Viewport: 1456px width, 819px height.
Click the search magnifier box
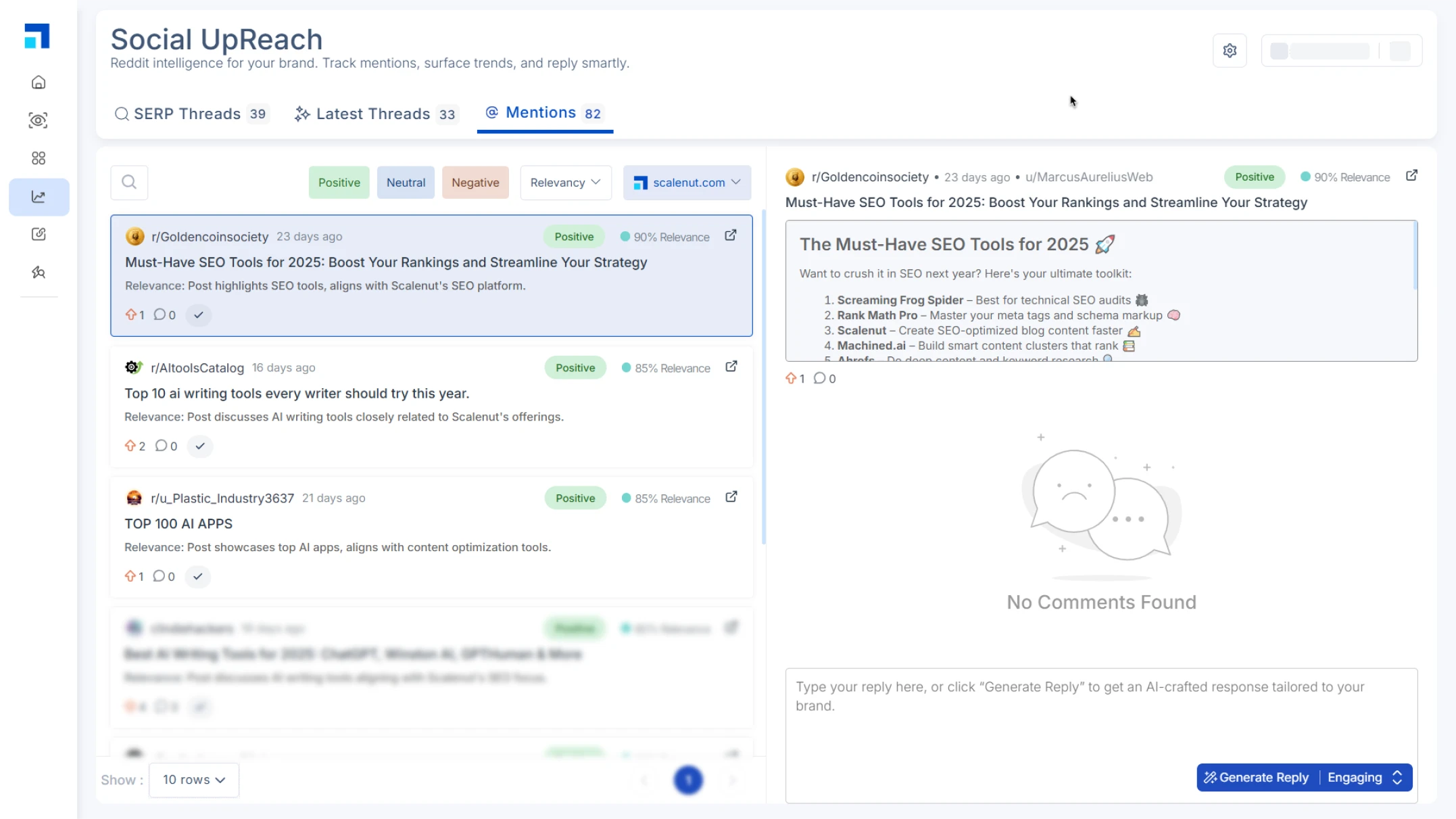click(x=129, y=183)
